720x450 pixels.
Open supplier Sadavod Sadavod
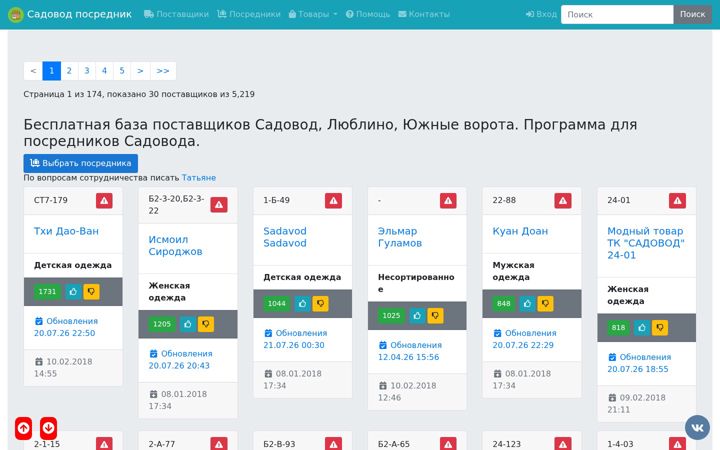pos(285,237)
